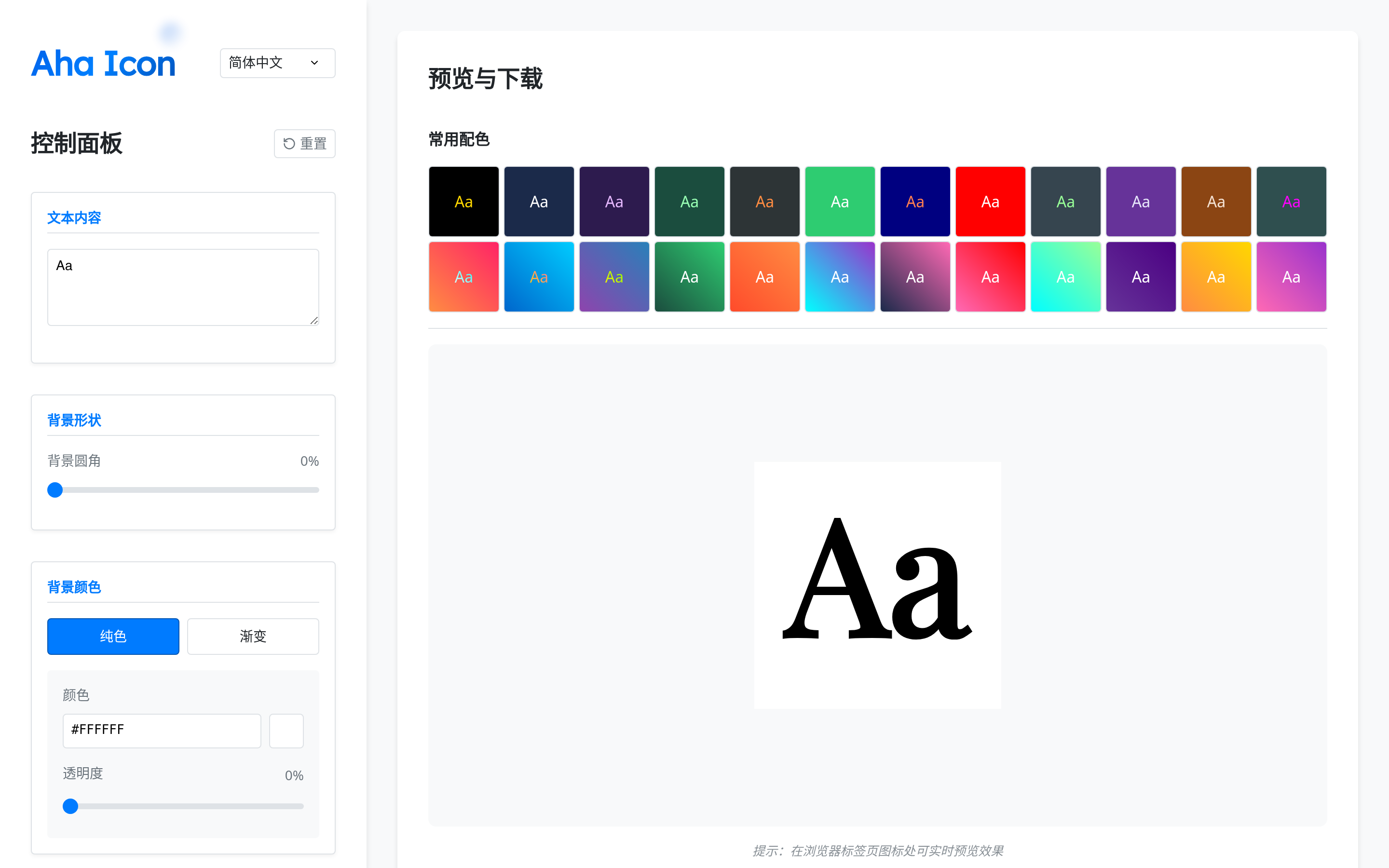Select the pink-magenta gradient preset
Viewport: 1389px width, 868px height.
click(1291, 277)
